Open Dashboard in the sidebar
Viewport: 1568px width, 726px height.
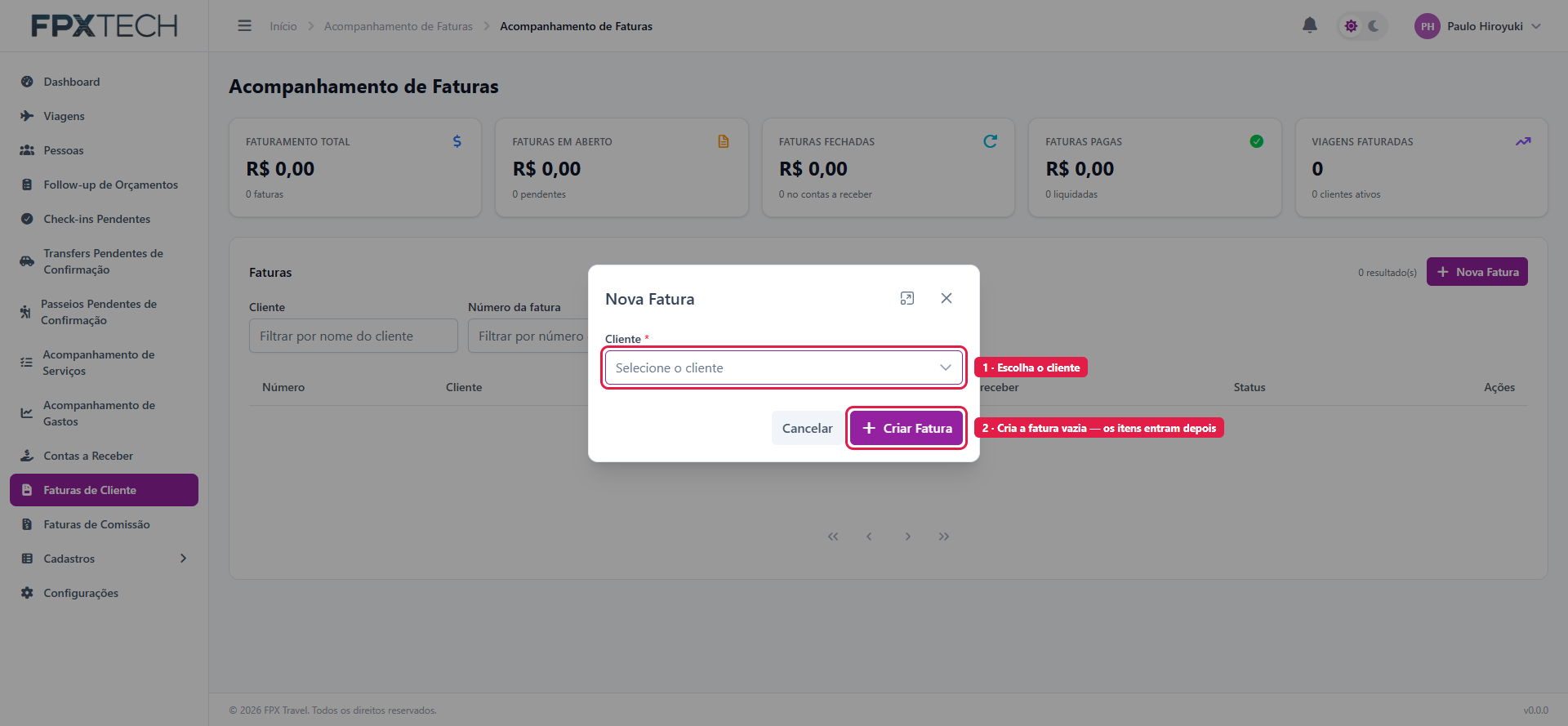tap(104, 82)
